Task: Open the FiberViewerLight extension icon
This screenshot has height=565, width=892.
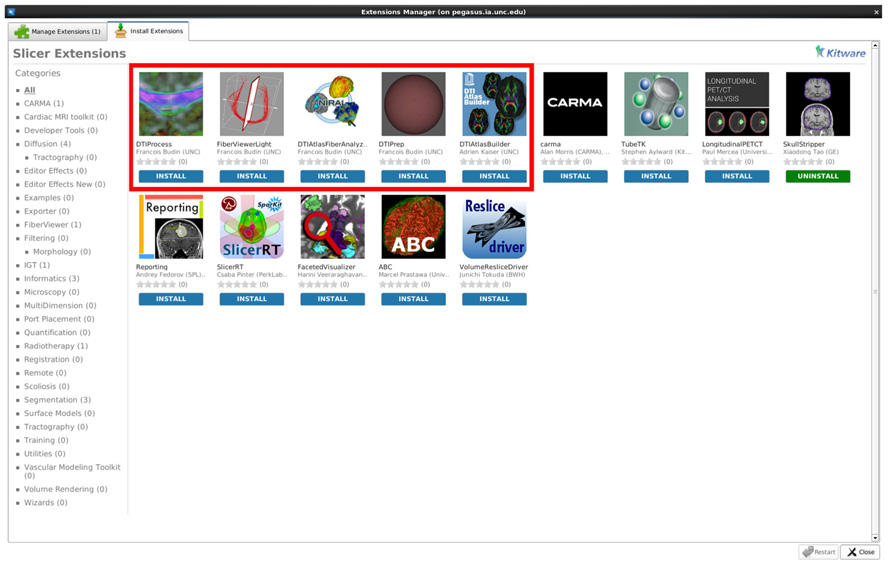Action: tap(251, 104)
